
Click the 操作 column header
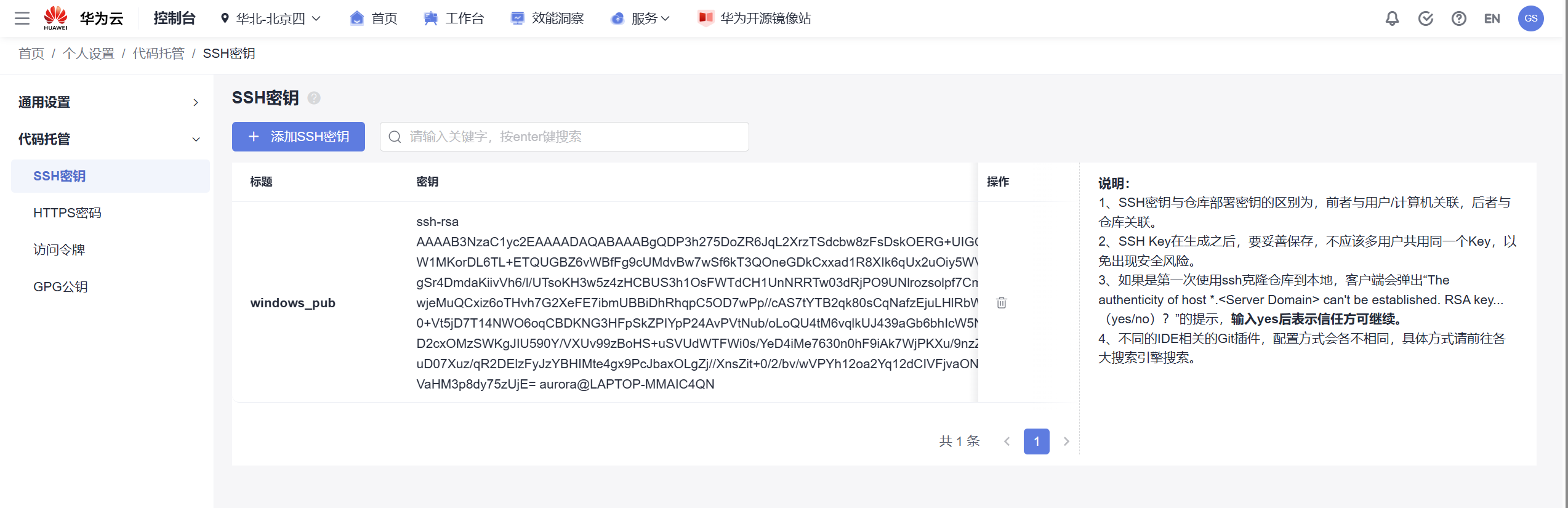(x=998, y=182)
